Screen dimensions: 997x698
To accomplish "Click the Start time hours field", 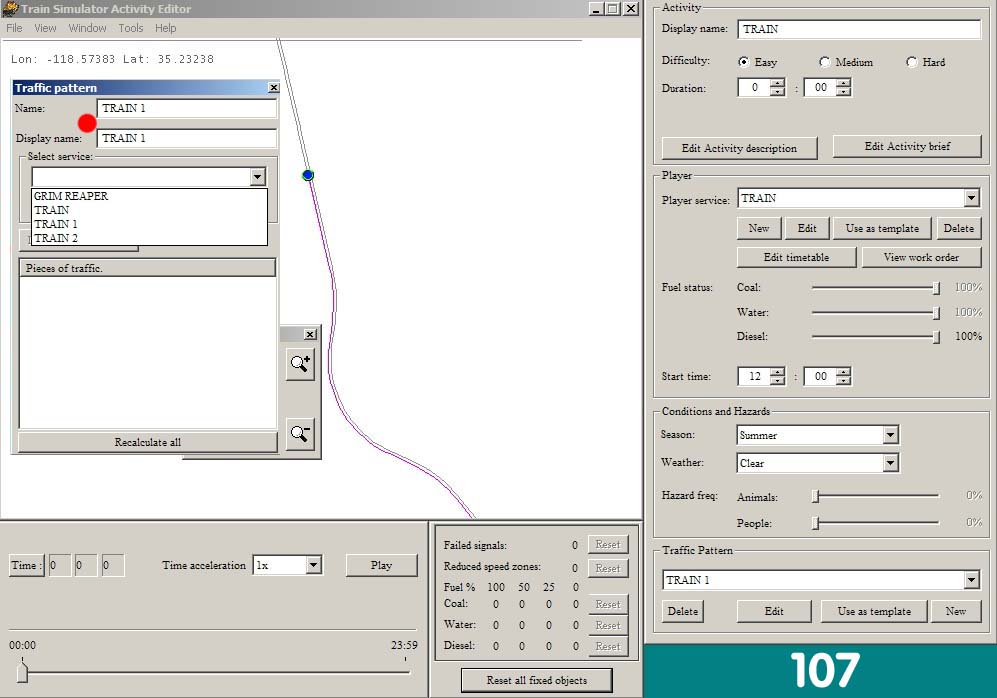I will 755,376.
